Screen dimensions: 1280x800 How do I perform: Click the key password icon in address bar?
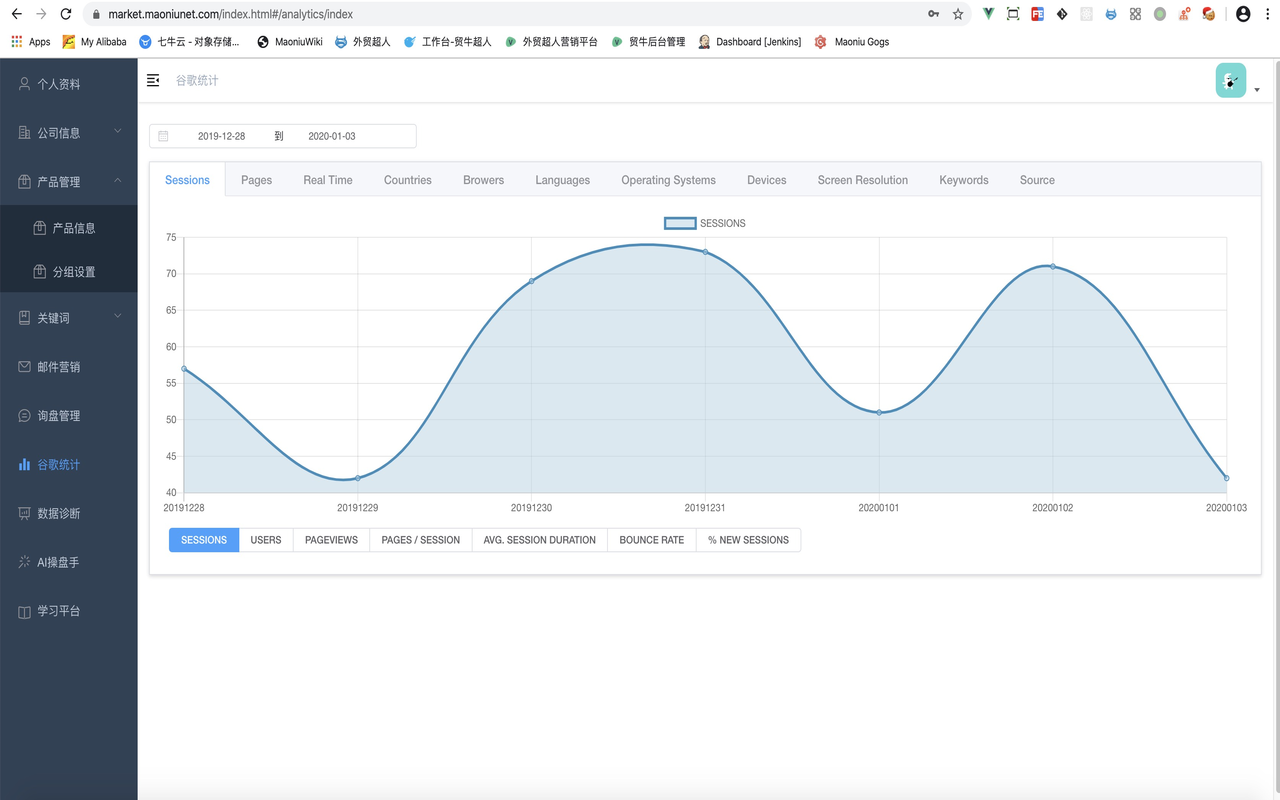(x=933, y=14)
